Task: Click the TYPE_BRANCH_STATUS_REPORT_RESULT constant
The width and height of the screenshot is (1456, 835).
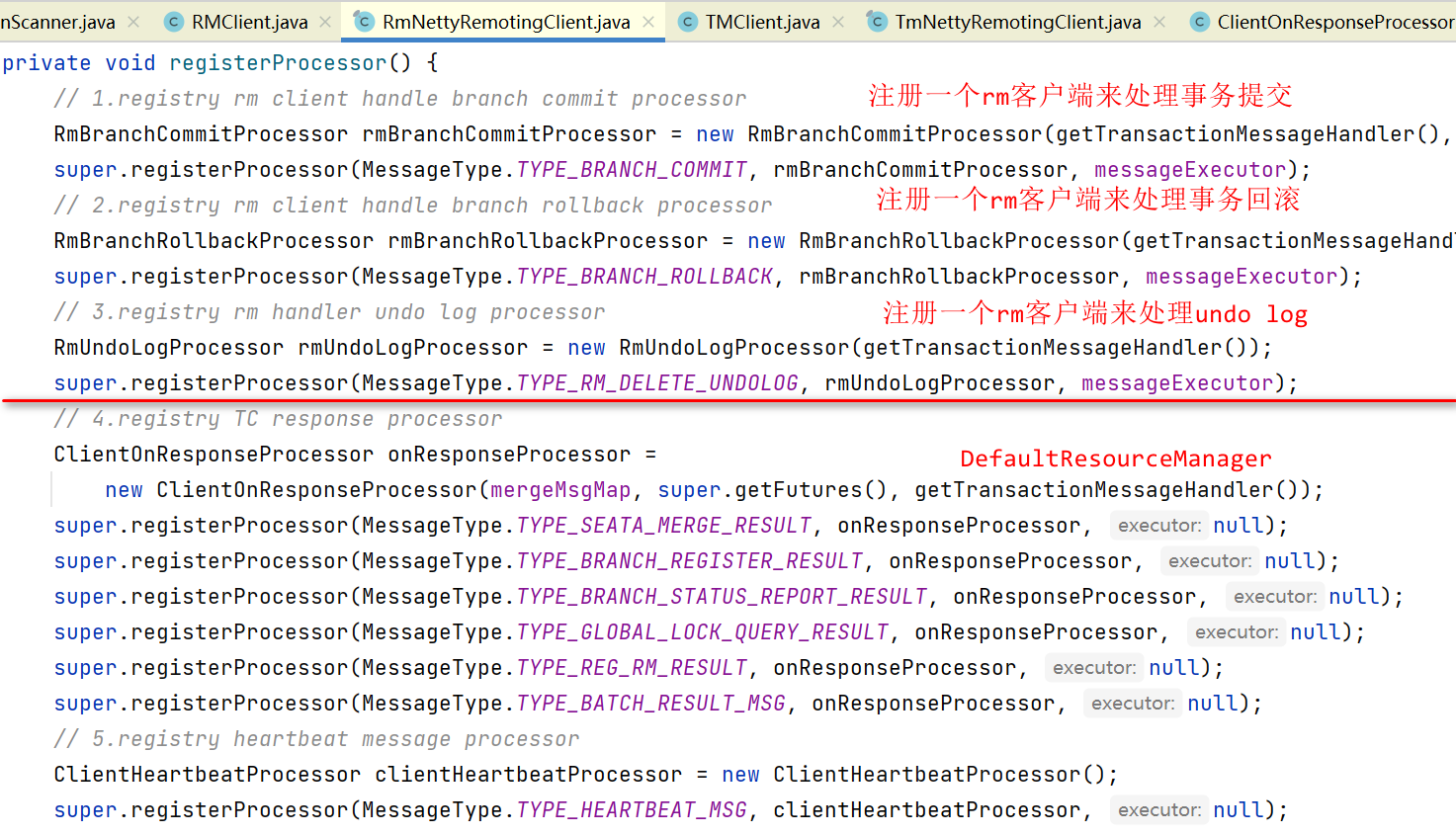Action: 722,597
